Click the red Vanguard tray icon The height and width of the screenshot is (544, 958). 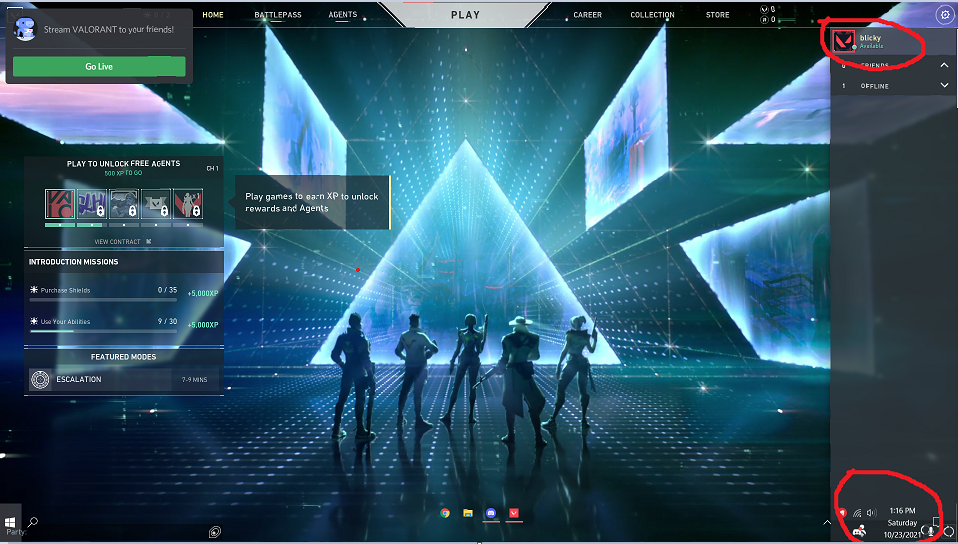point(842,512)
